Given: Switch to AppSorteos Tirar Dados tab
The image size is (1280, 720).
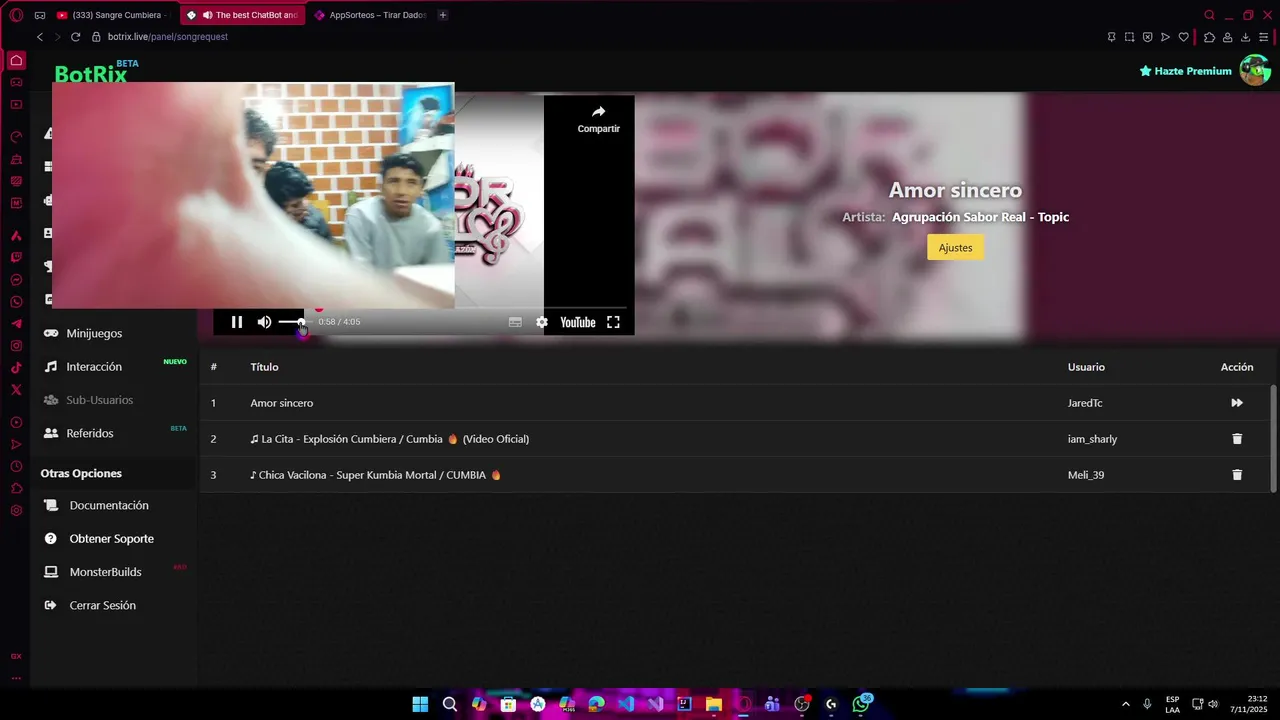Looking at the screenshot, I should click(x=370, y=15).
